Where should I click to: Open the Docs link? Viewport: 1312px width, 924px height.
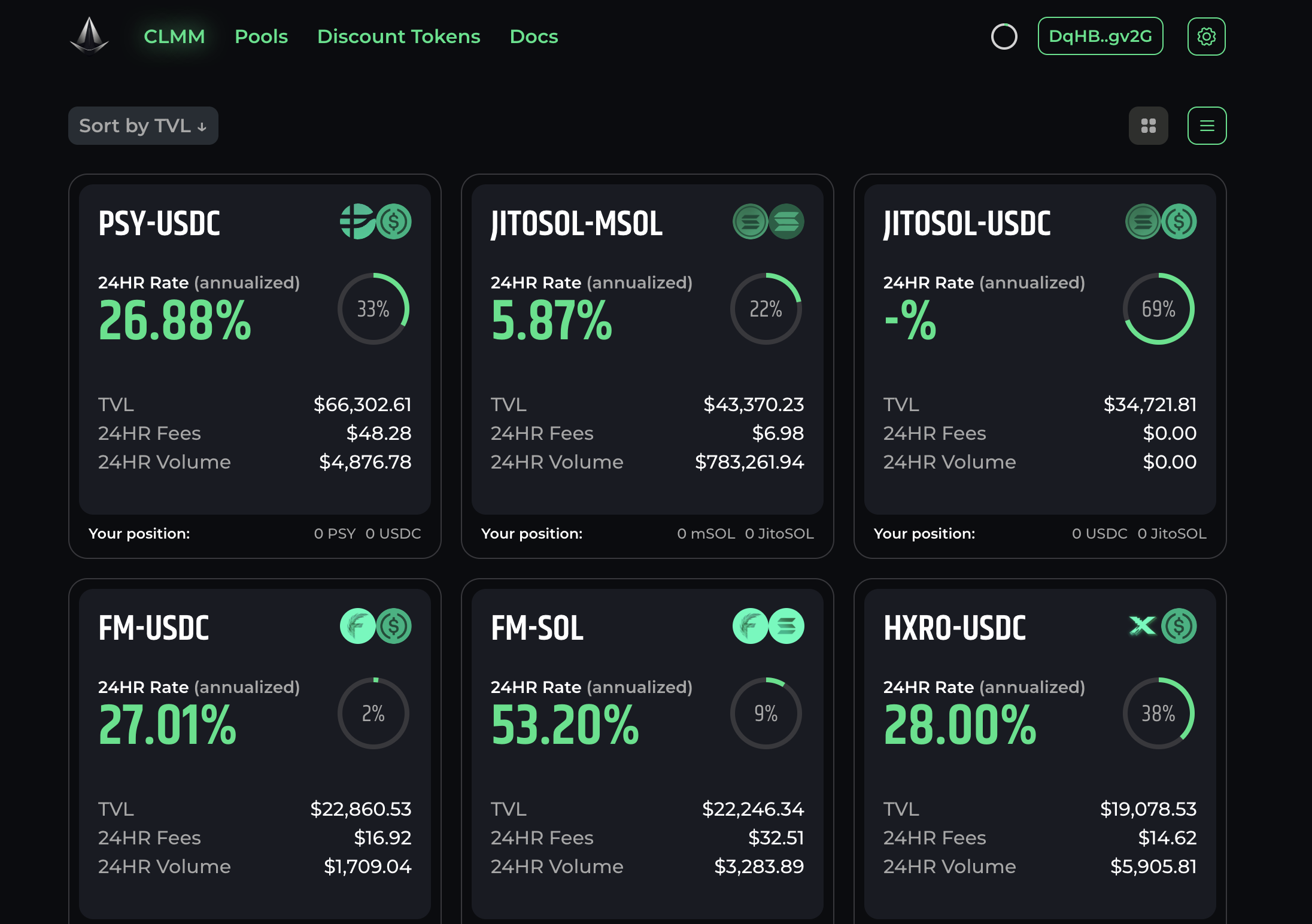click(533, 37)
